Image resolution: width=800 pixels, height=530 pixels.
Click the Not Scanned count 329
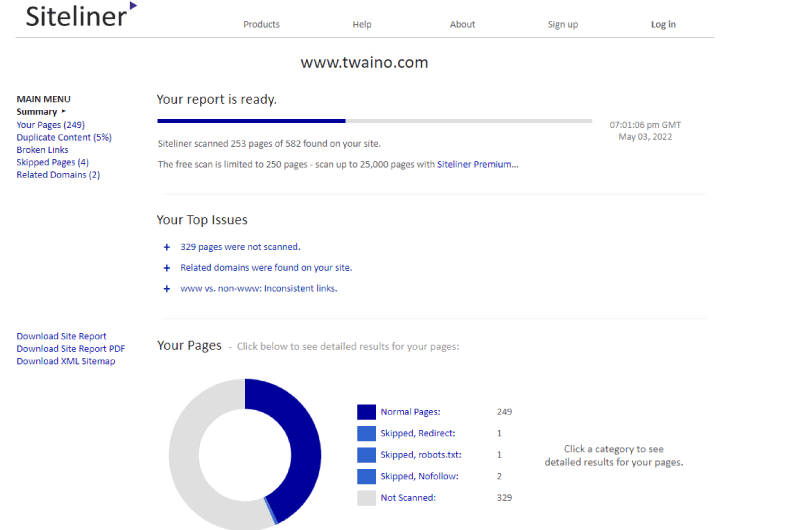pyautogui.click(x=504, y=497)
